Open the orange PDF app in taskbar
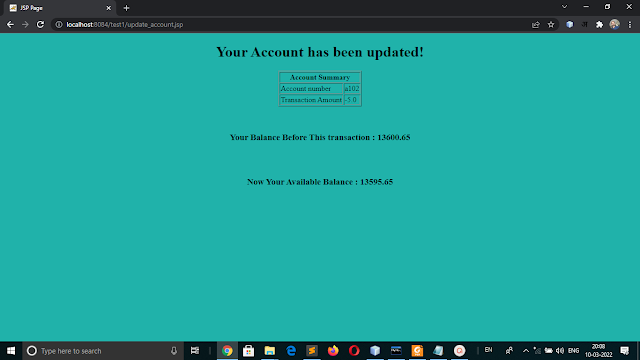Screen dimensions: 640x360 tap(417, 351)
